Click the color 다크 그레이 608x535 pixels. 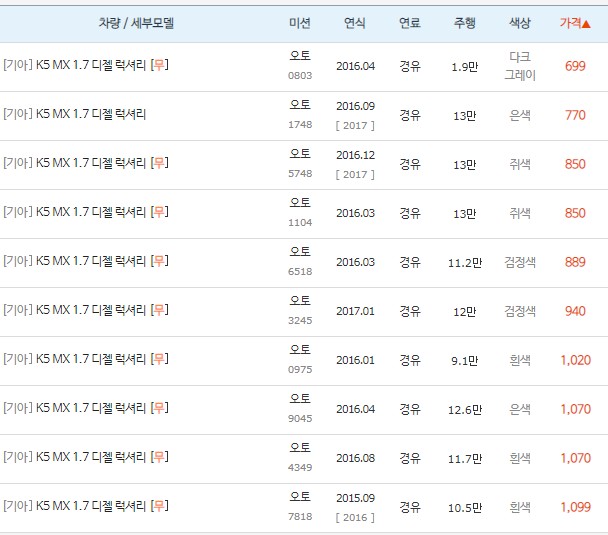click(x=520, y=66)
